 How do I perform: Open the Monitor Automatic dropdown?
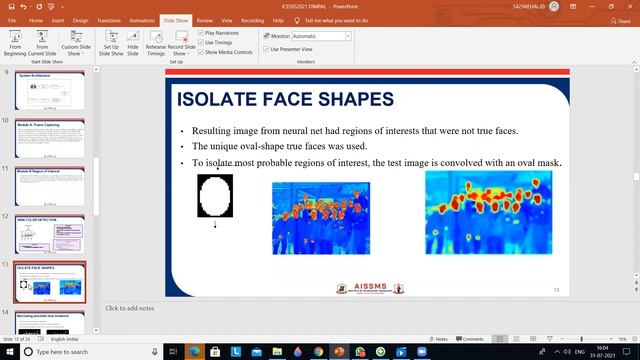point(348,36)
